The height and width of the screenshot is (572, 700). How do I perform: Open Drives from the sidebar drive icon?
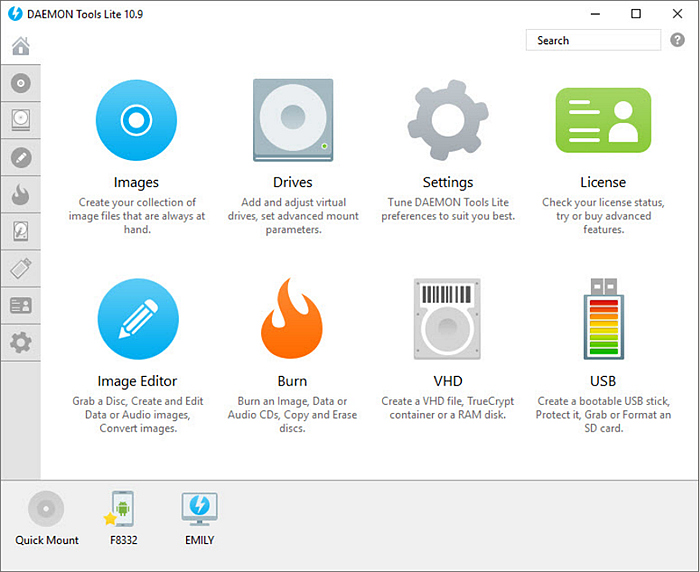click(x=21, y=120)
